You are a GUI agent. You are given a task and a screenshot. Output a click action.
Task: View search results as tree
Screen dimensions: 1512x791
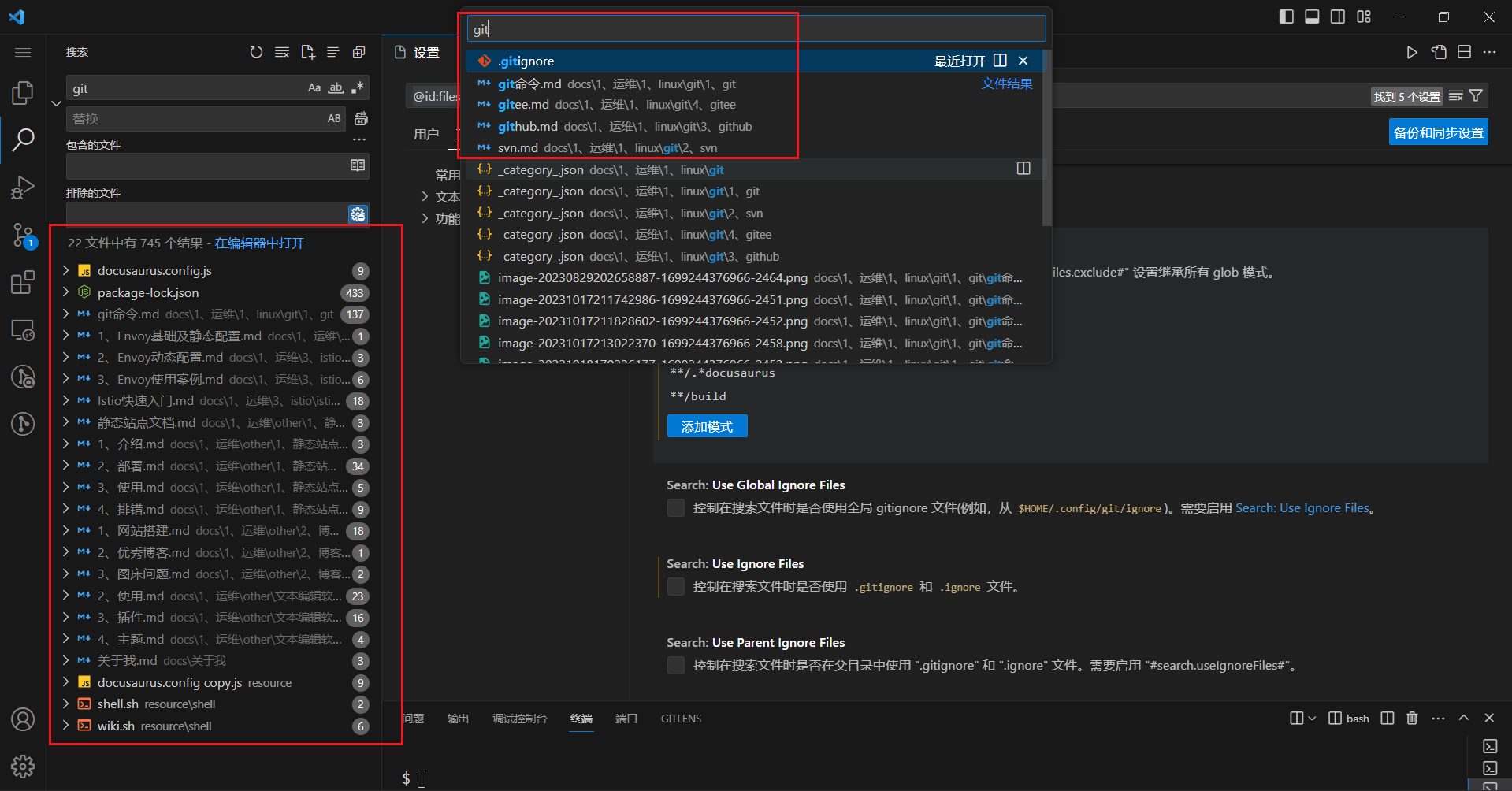(333, 52)
